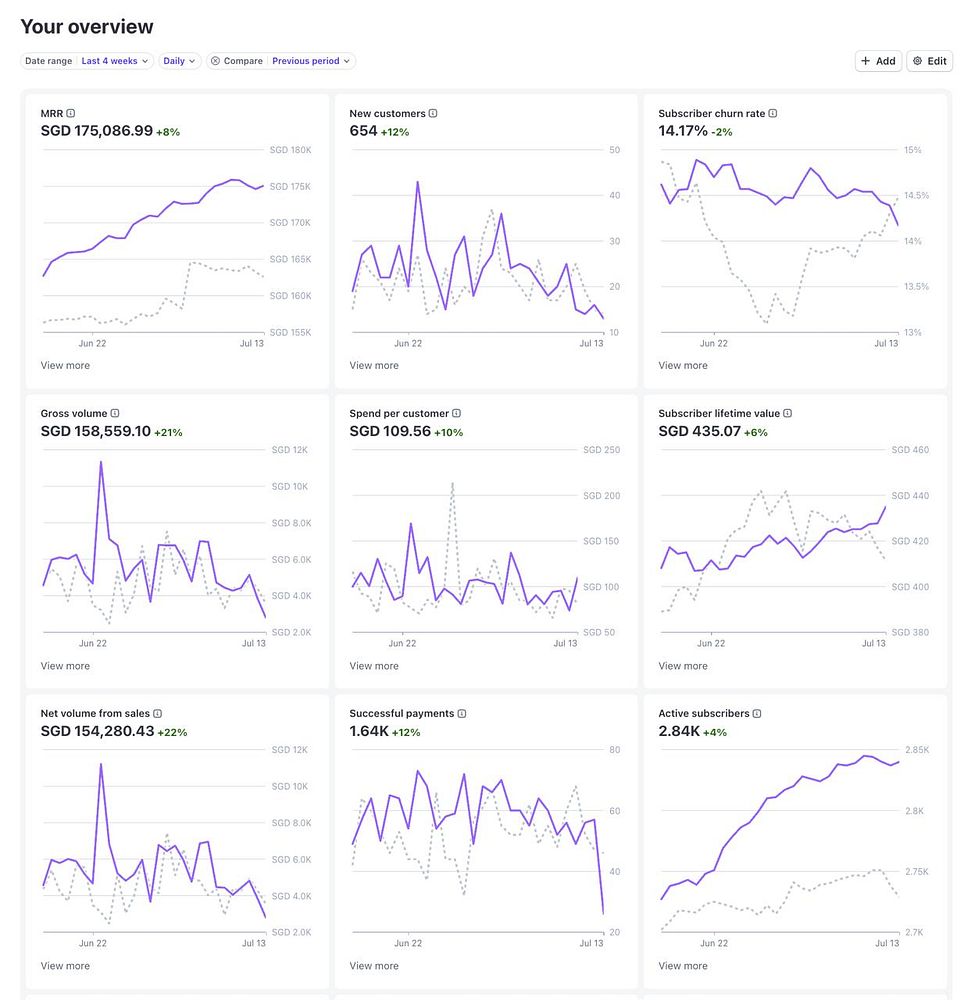Click the info icon next to MRR
This screenshot has height=1000, width=975.
(71, 114)
